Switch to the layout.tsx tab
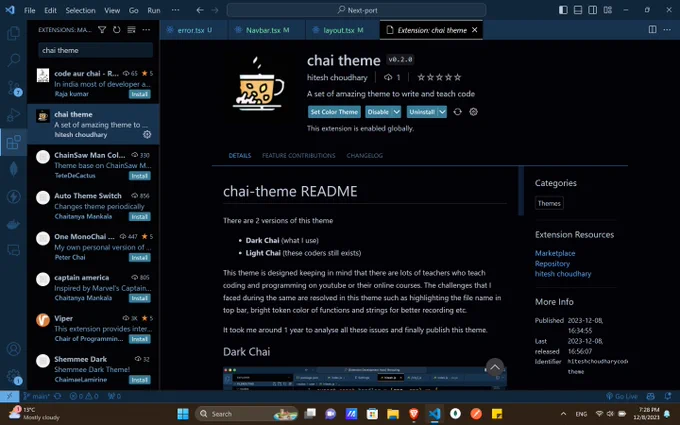The width and height of the screenshot is (680, 425). 342,30
